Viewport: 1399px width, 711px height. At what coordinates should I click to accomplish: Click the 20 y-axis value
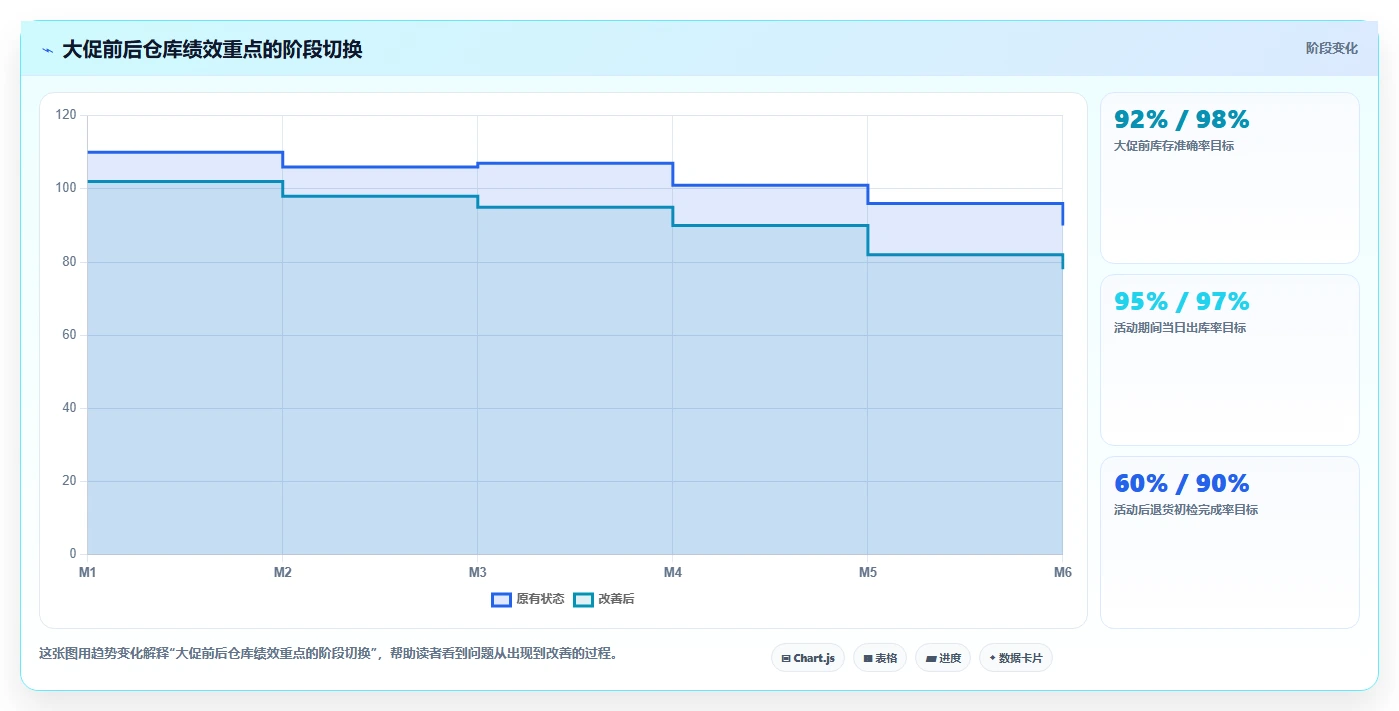click(x=69, y=481)
